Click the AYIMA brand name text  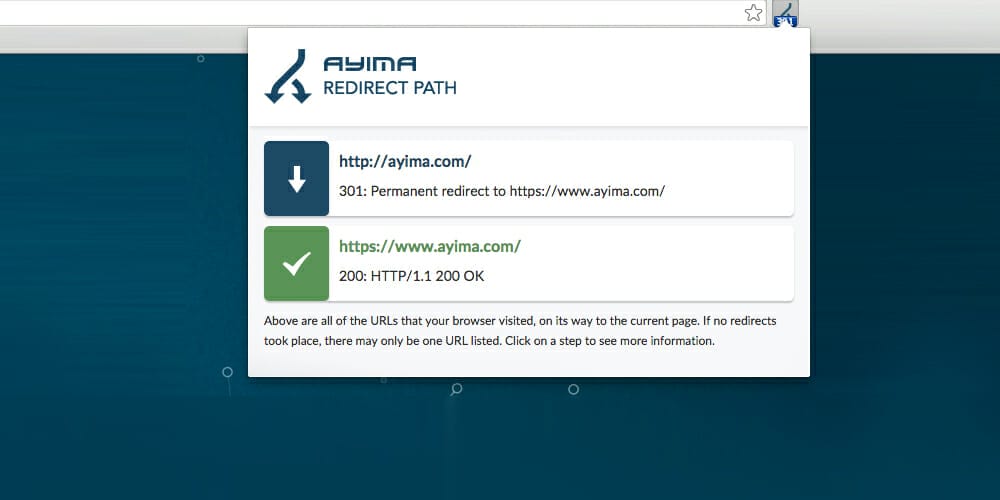370,64
